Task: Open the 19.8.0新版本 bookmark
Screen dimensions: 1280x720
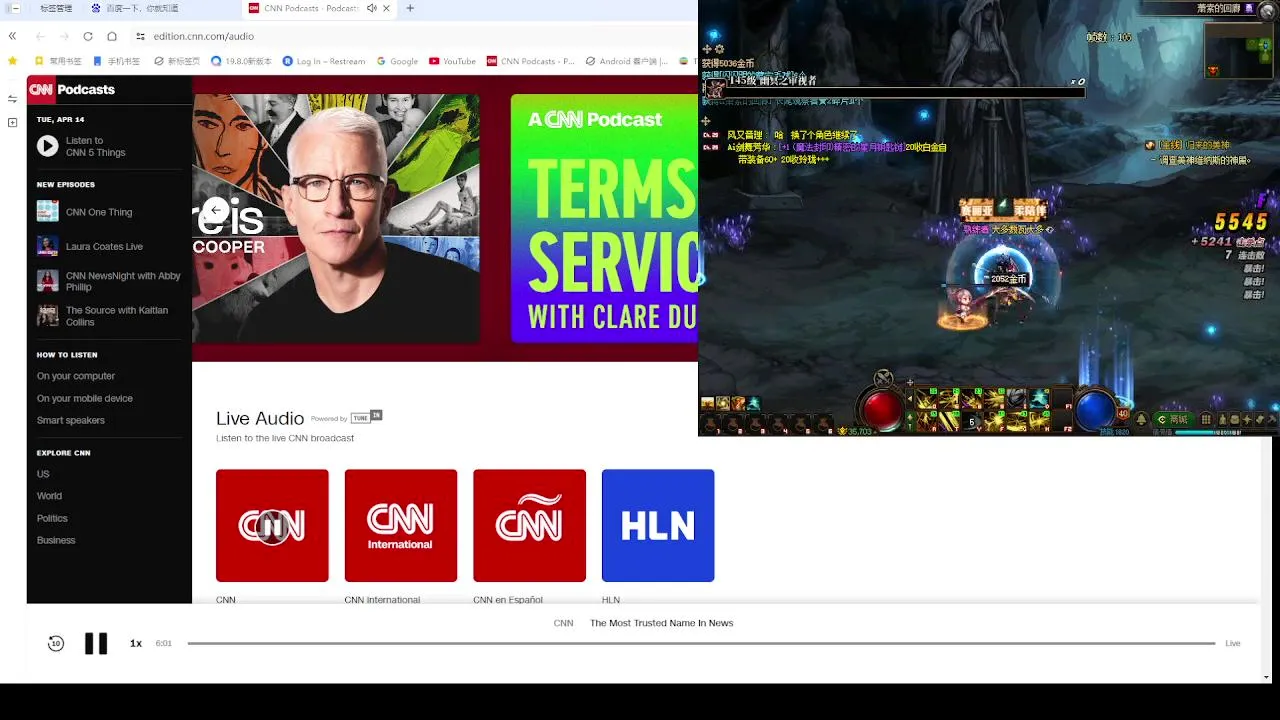Action: pos(242,61)
